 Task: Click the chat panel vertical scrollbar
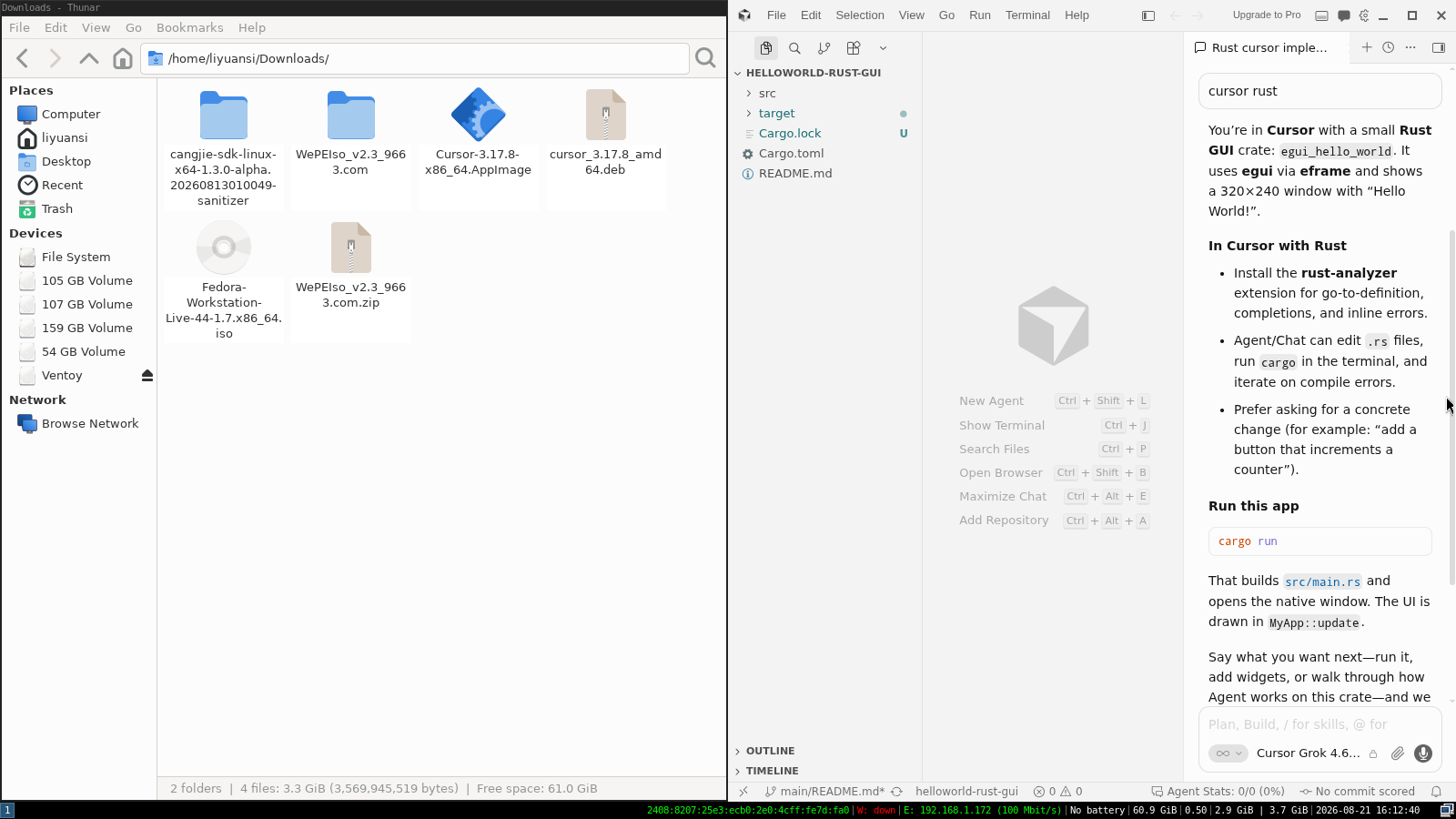(x=1451, y=408)
